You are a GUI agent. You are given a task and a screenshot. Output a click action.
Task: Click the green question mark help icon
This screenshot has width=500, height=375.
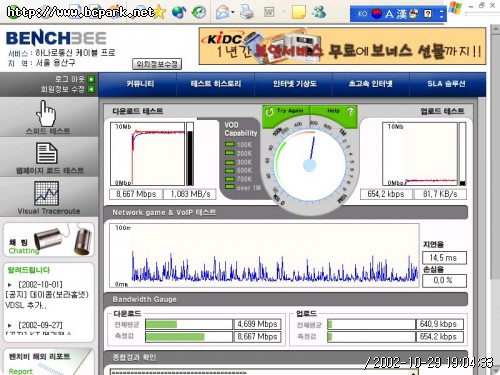(350, 111)
